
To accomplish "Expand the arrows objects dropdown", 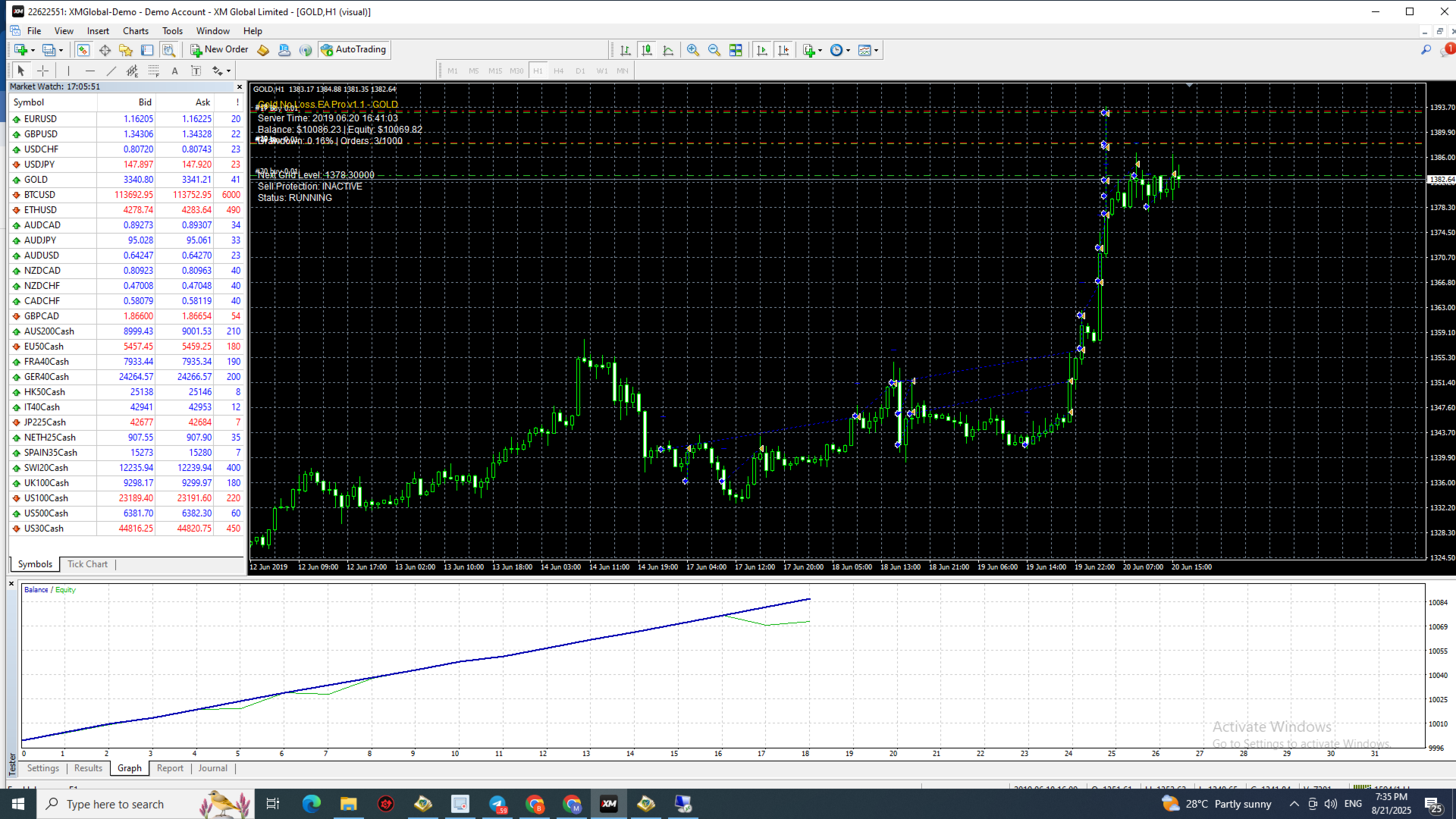I will (x=228, y=71).
